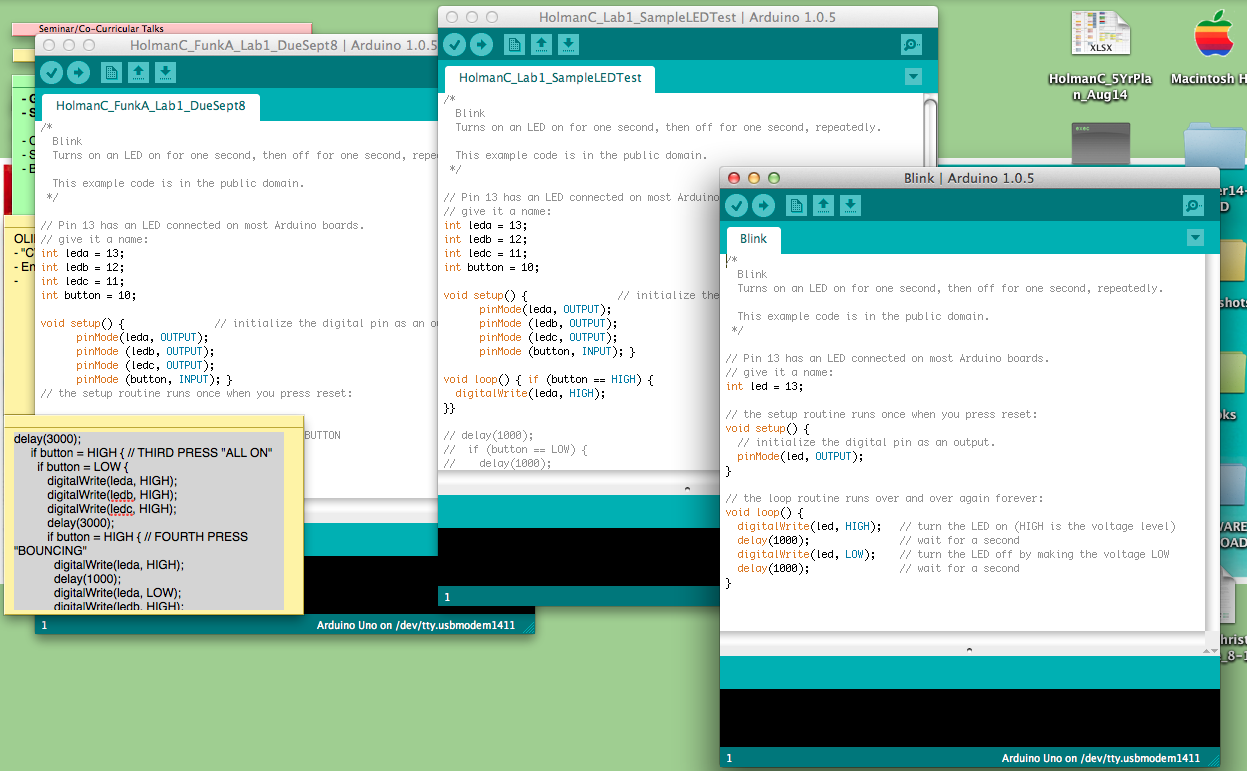
Task: Click 'void setup() {' in FunkA_Lab1_DueSept8 window
Action: [x=82, y=323]
